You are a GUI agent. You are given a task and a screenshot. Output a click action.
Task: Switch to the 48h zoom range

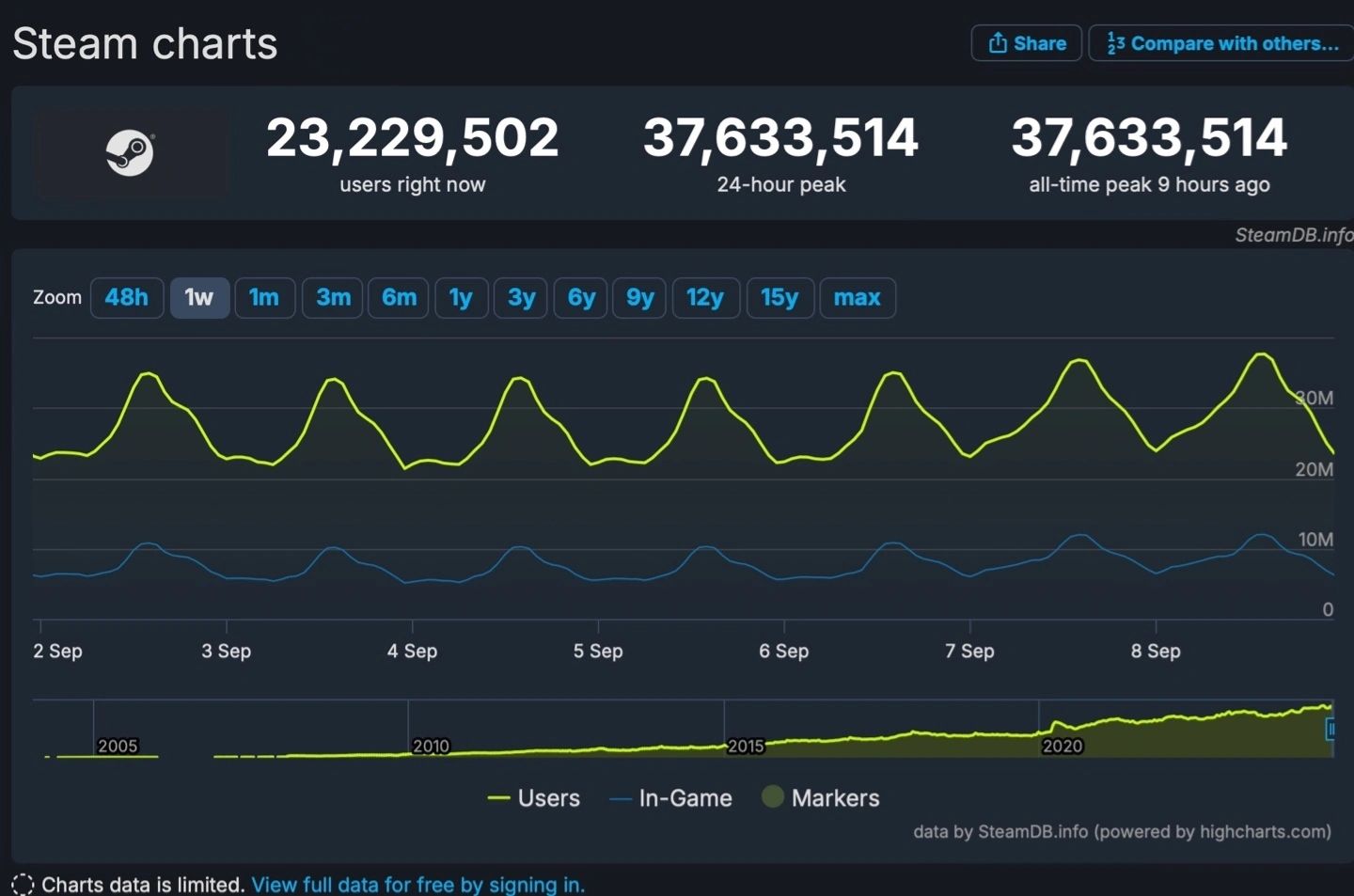tap(127, 297)
